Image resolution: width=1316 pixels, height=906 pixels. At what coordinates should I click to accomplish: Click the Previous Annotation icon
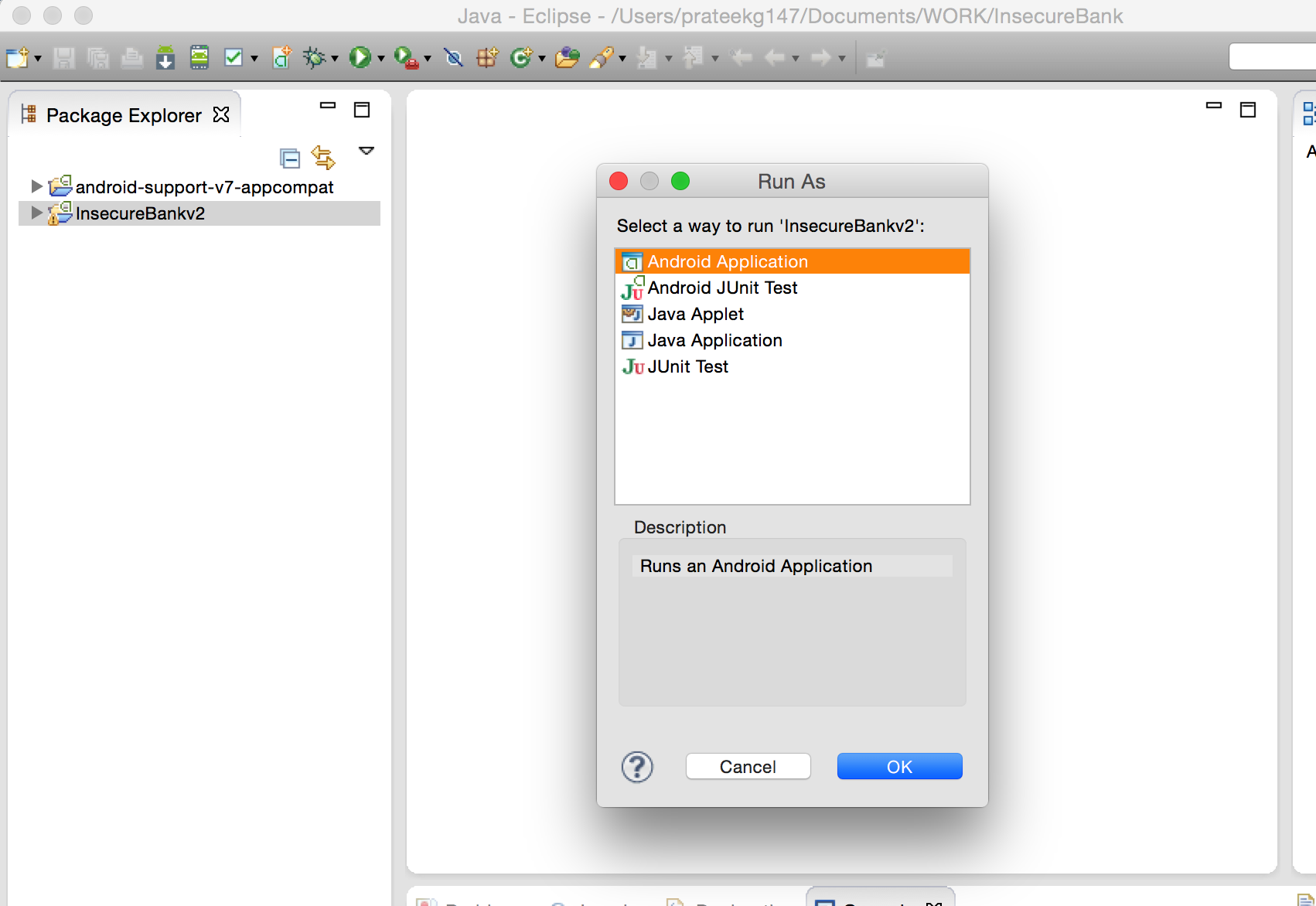tap(693, 58)
